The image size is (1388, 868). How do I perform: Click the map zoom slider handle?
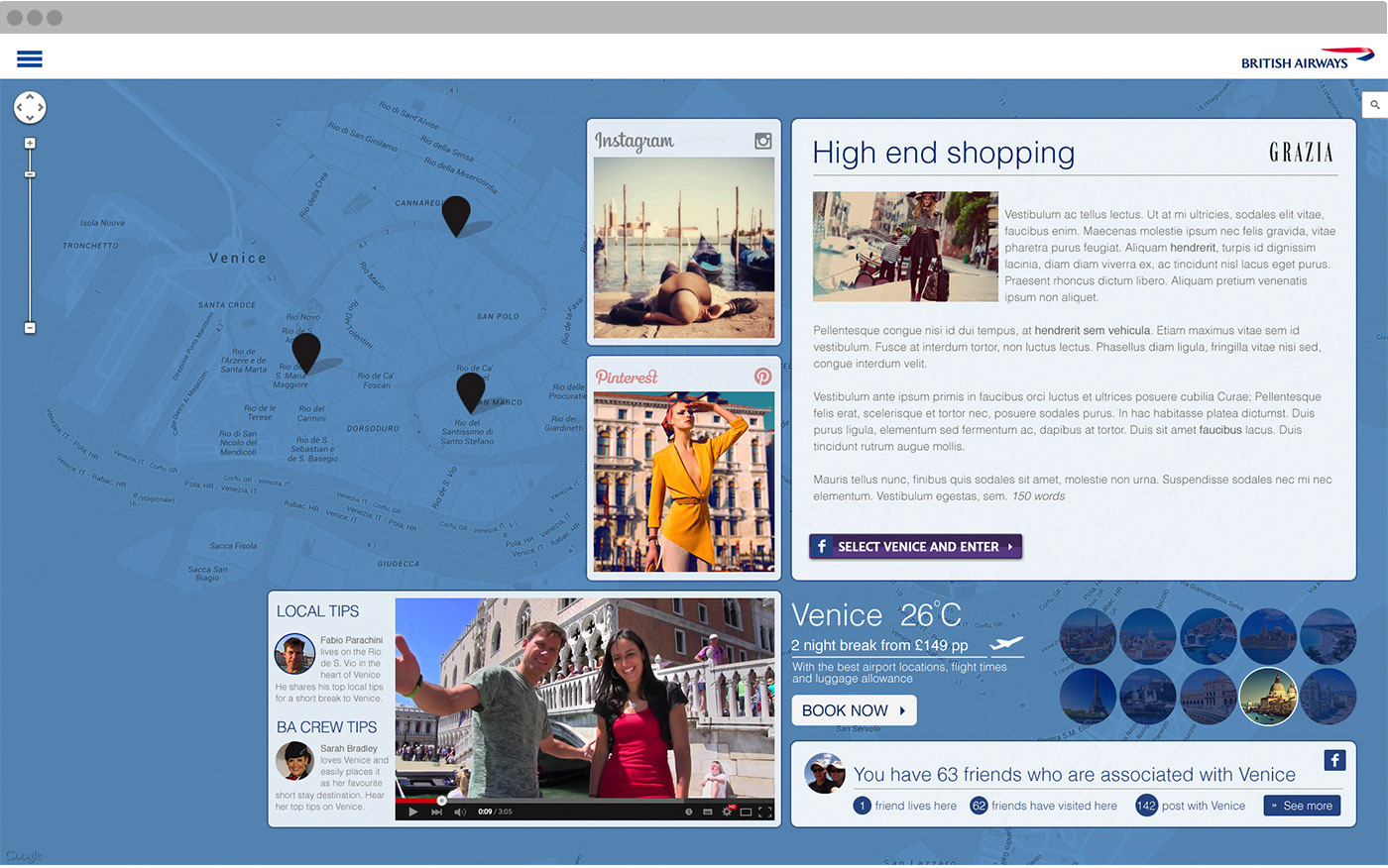pyautogui.click(x=30, y=174)
